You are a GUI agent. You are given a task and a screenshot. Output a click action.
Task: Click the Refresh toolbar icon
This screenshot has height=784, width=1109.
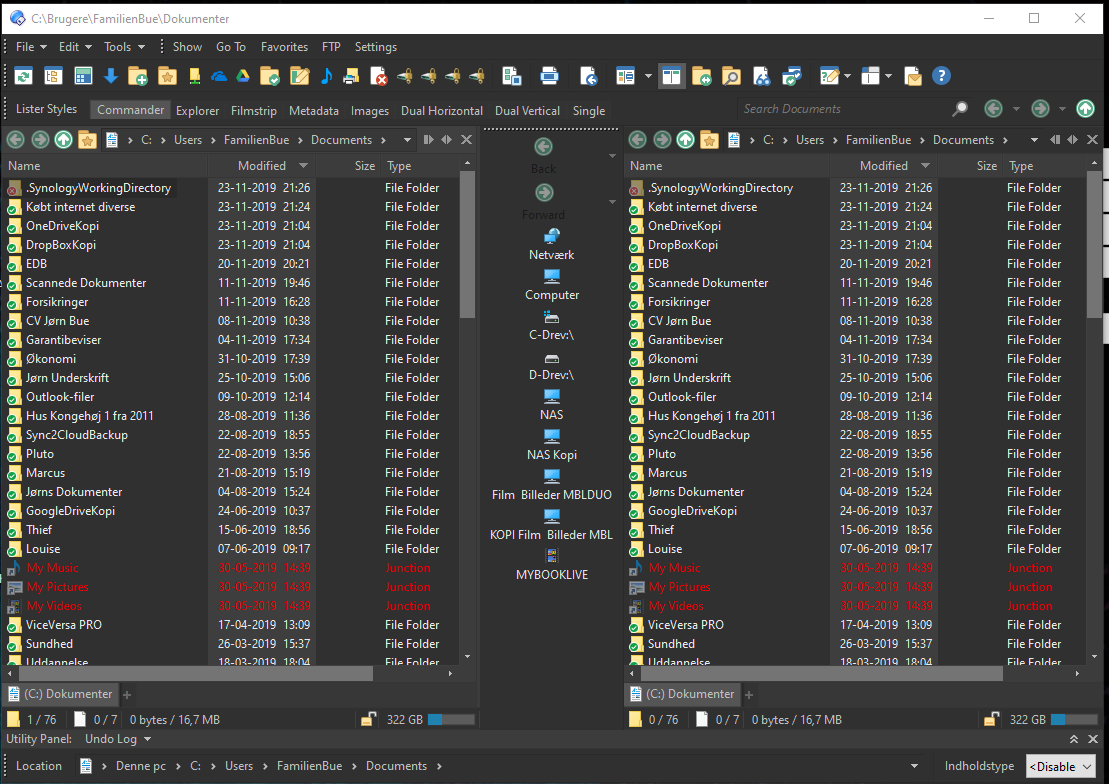coord(23,76)
